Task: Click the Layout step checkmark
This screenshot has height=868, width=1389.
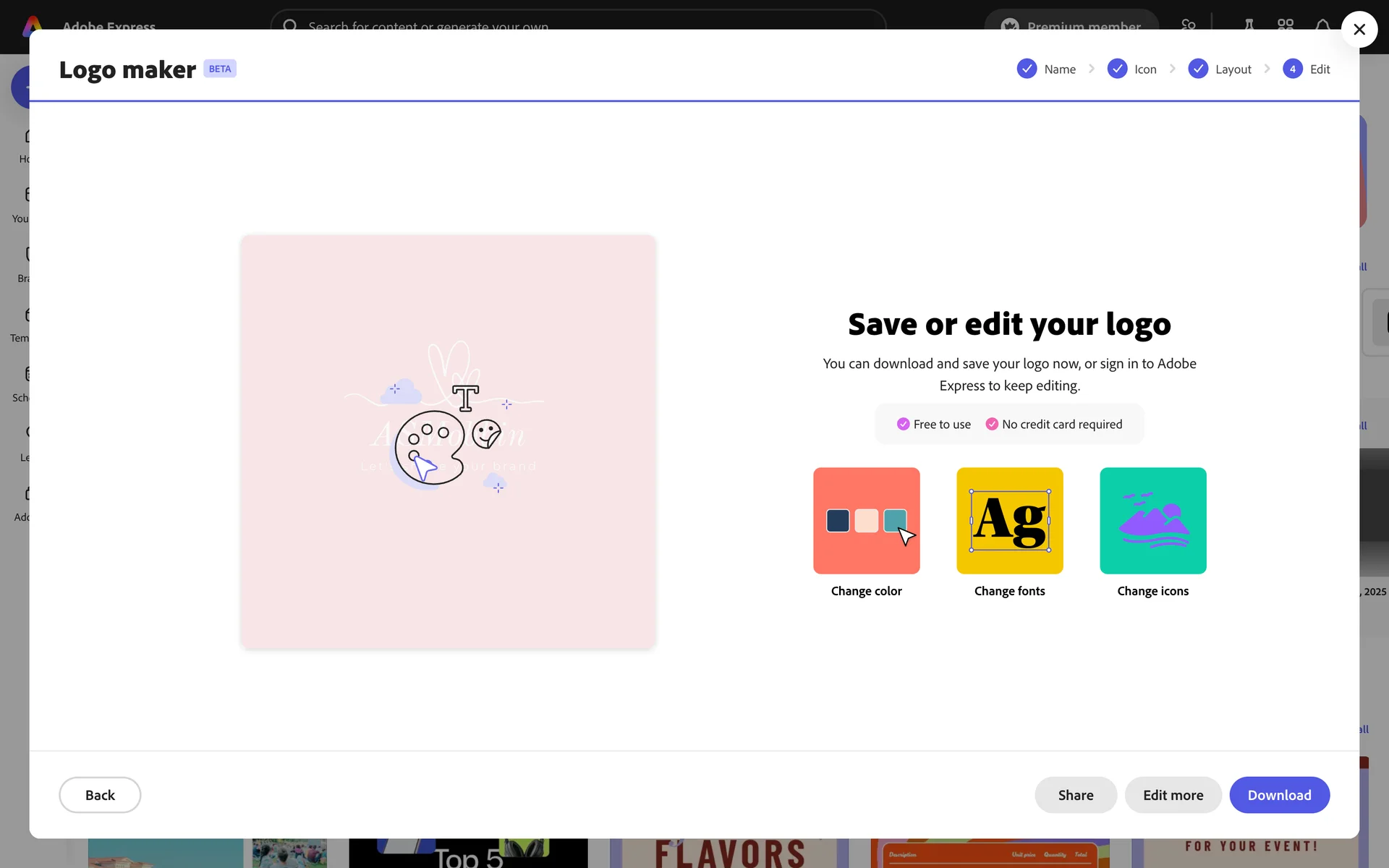Action: click(1198, 69)
